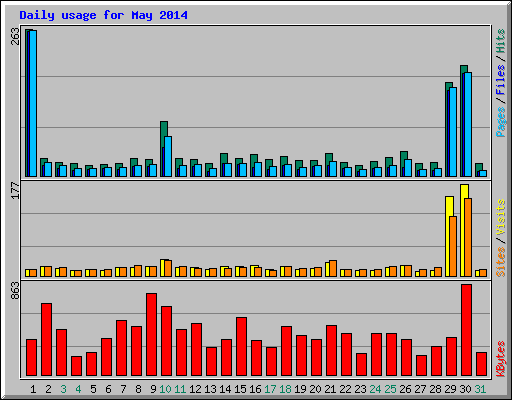Select green weekend day 10 label
The height and width of the screenshot is (400, 512).
165,389
